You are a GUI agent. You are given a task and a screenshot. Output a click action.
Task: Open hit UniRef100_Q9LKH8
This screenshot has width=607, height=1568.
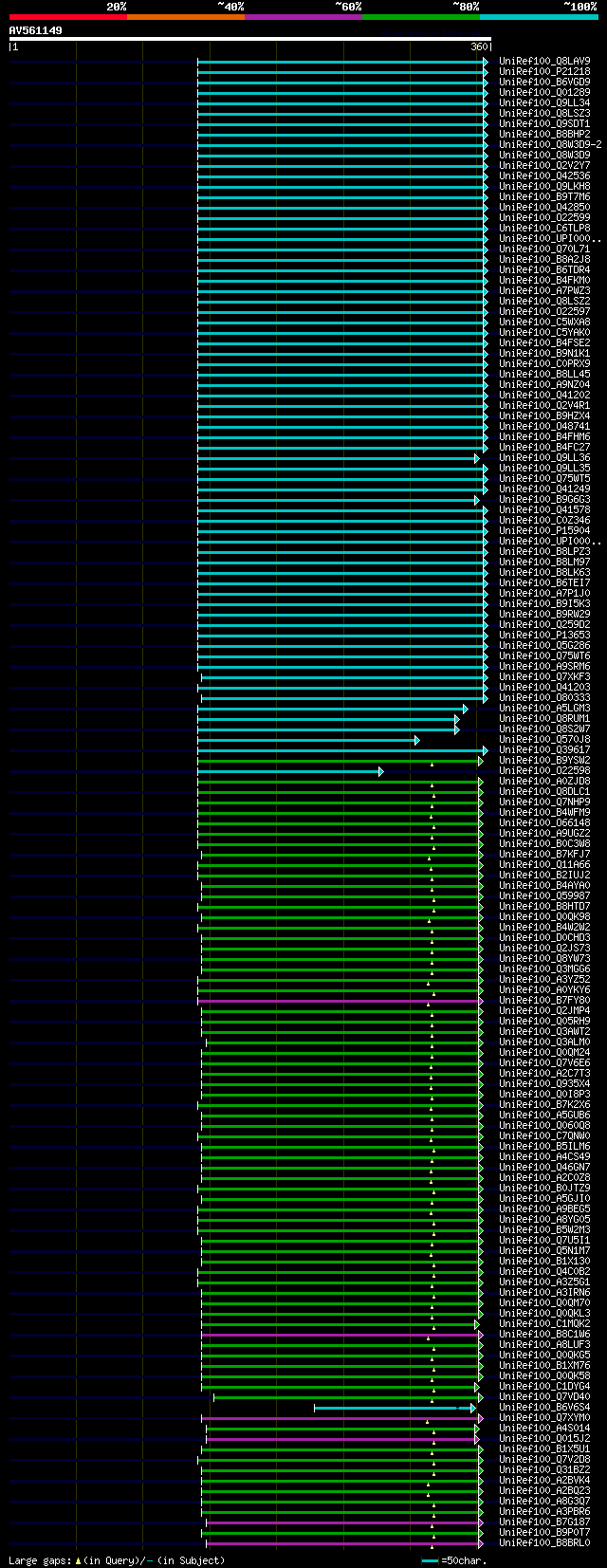(x=544, y=186)
